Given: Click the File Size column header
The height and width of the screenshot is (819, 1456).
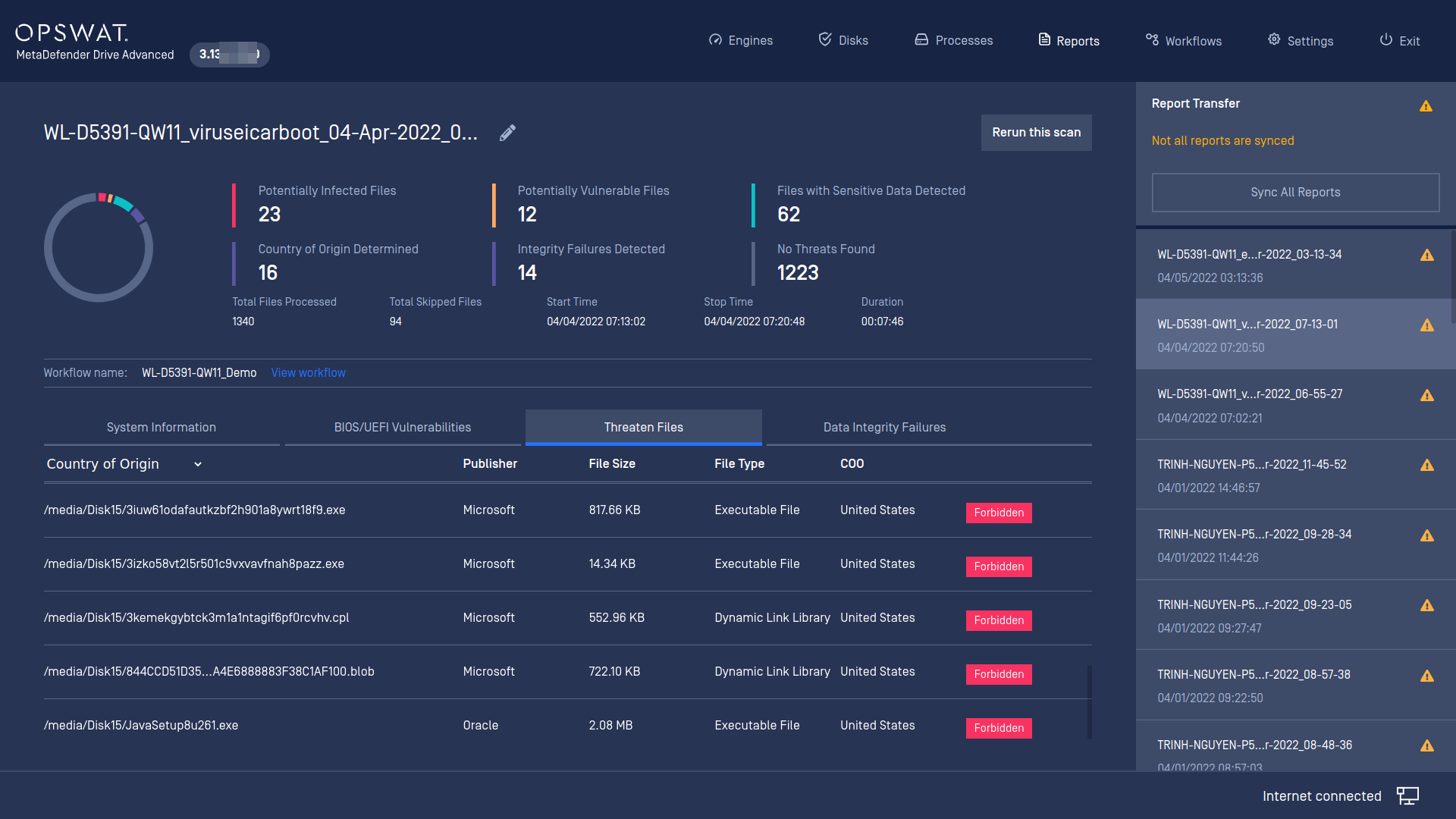Looking at the screenshot, I should click(x=612, y=464).
